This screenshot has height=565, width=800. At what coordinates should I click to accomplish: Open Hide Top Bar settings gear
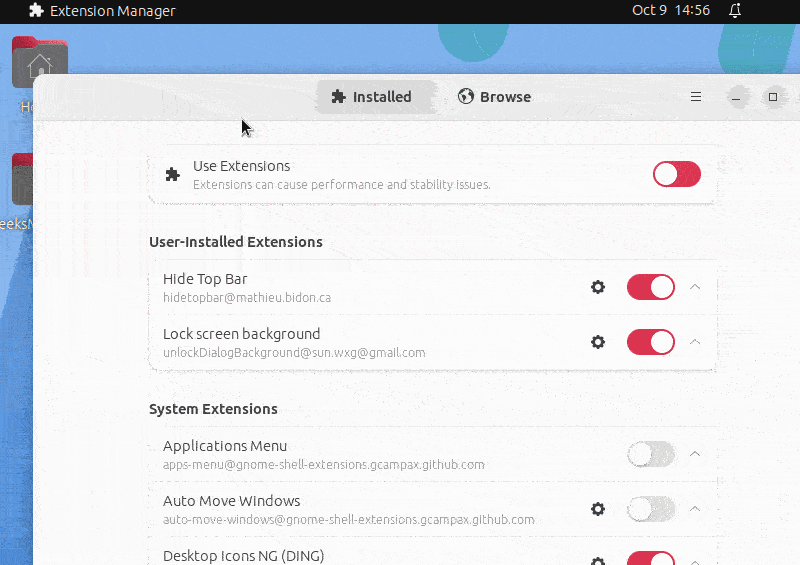598,287
